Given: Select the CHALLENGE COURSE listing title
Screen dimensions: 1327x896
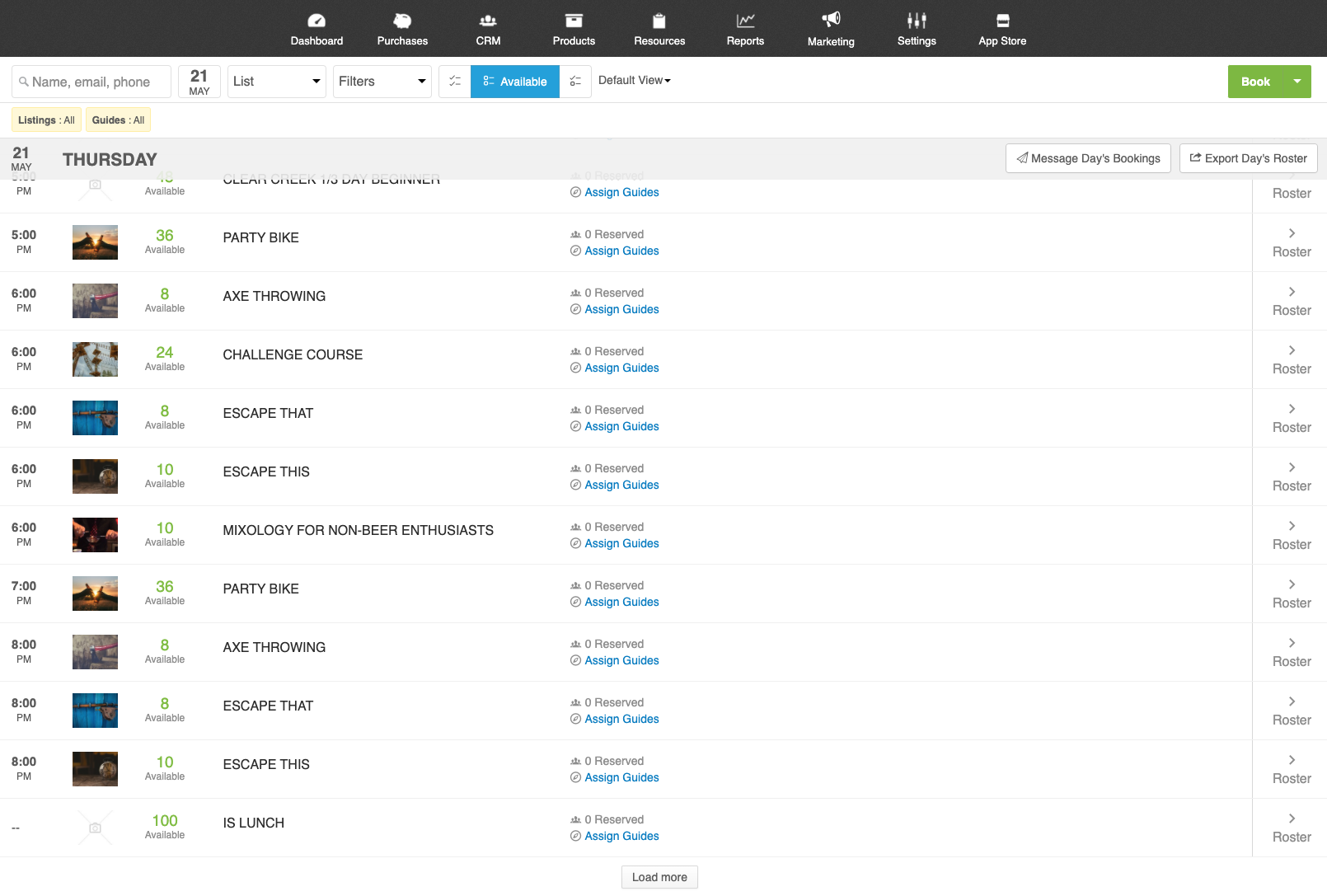Looking at the screenshot, I should (293, 354).
